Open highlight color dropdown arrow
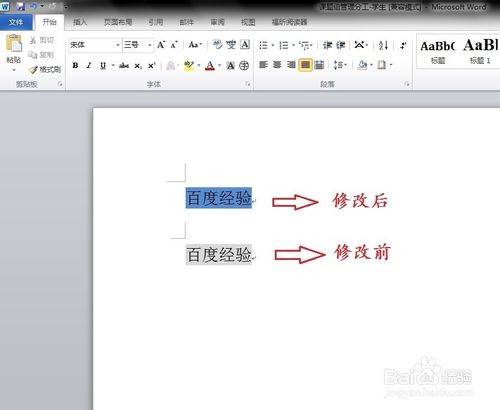 [x=199, y=65]
